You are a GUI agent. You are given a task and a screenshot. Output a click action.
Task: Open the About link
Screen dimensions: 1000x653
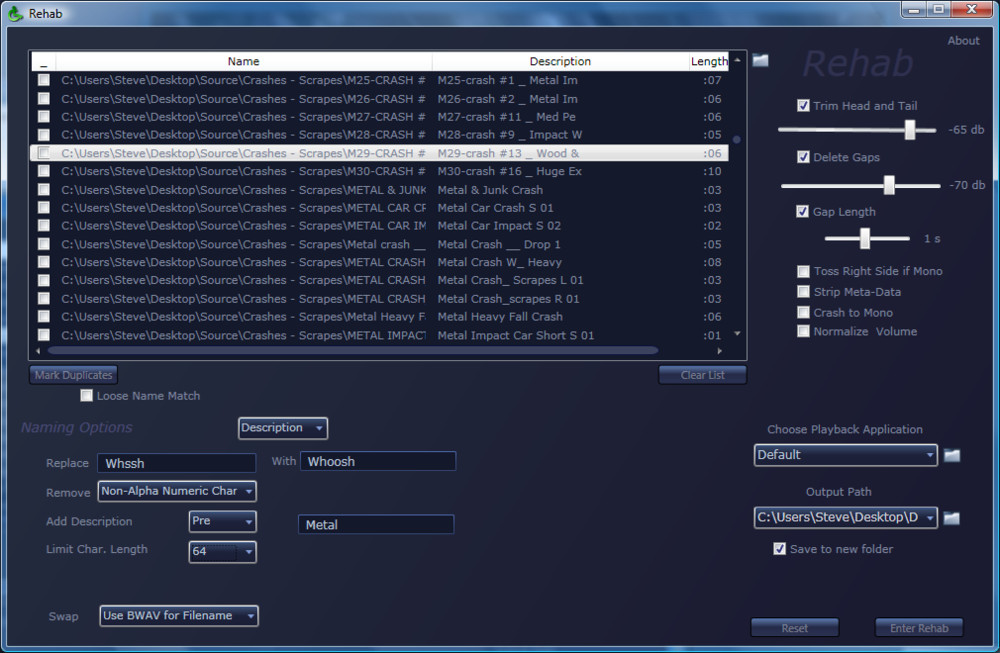tap(963, 41)
